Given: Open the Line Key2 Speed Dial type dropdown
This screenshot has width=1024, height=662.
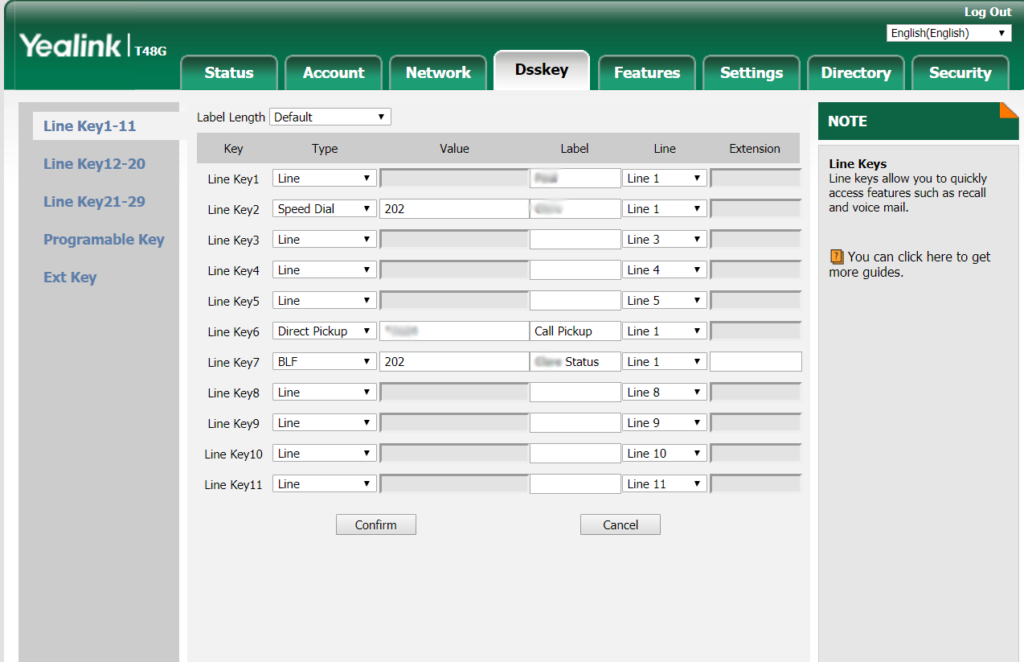Looking at the screenshot, I should coord(324,209).
